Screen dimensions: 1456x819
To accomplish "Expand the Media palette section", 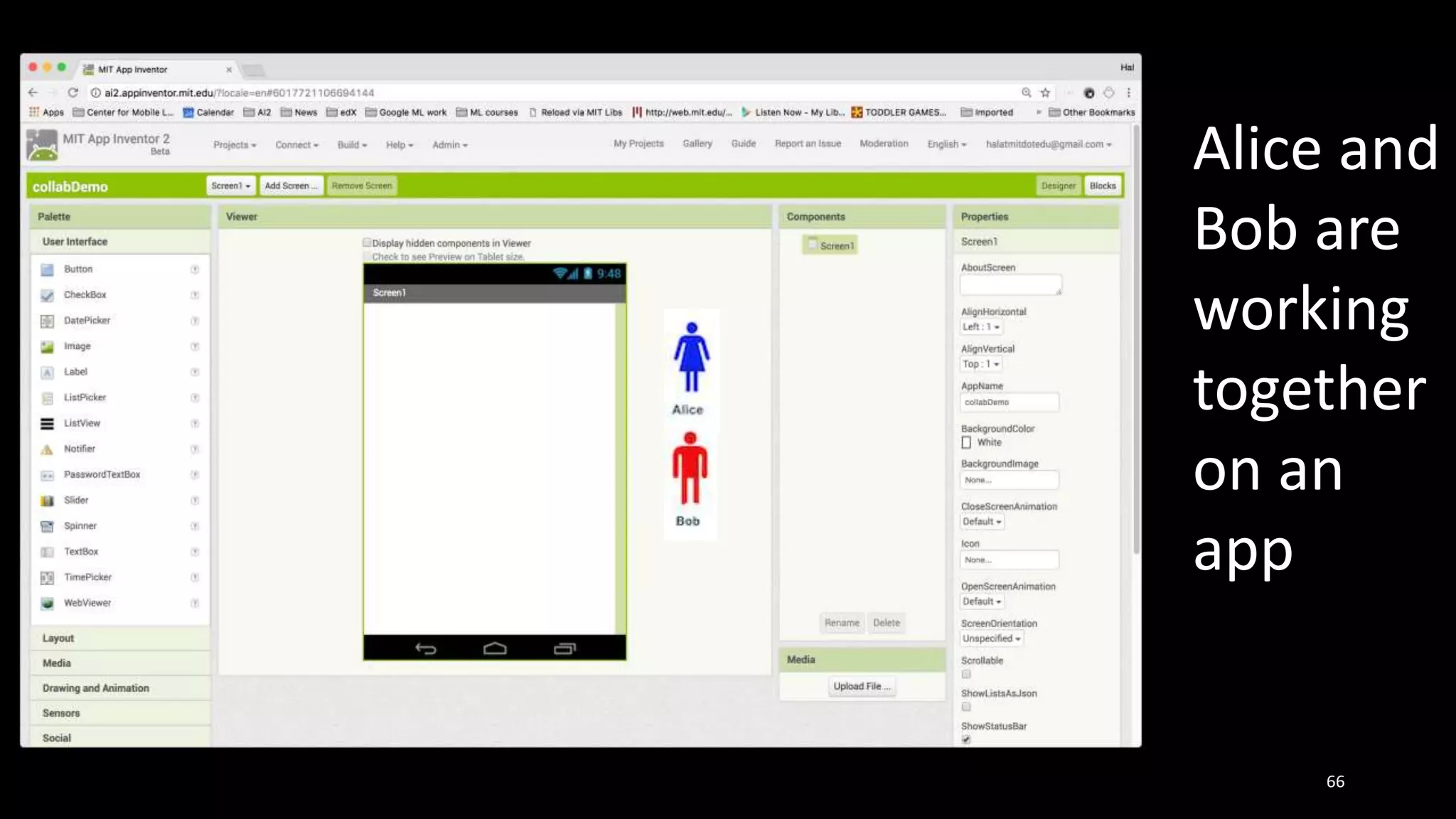I will (x=120, y=663).
